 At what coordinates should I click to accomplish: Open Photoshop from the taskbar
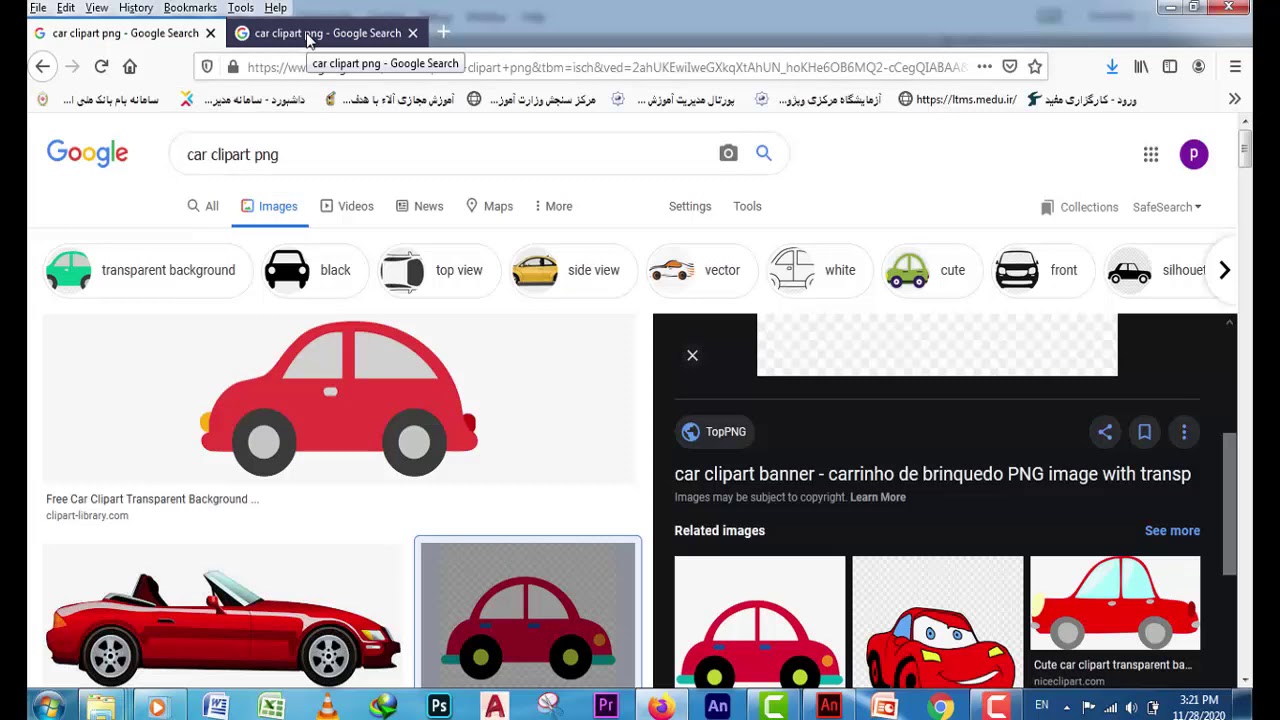(439, 706)
